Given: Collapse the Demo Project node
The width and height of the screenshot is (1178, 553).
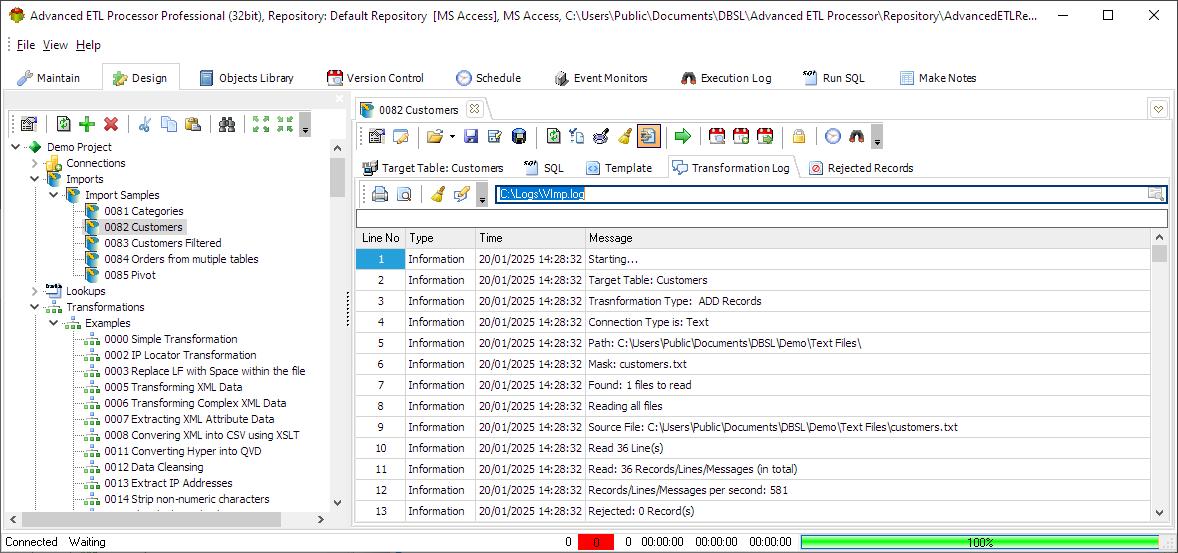Looking at the screenshot, I should (x=16, y=147).
